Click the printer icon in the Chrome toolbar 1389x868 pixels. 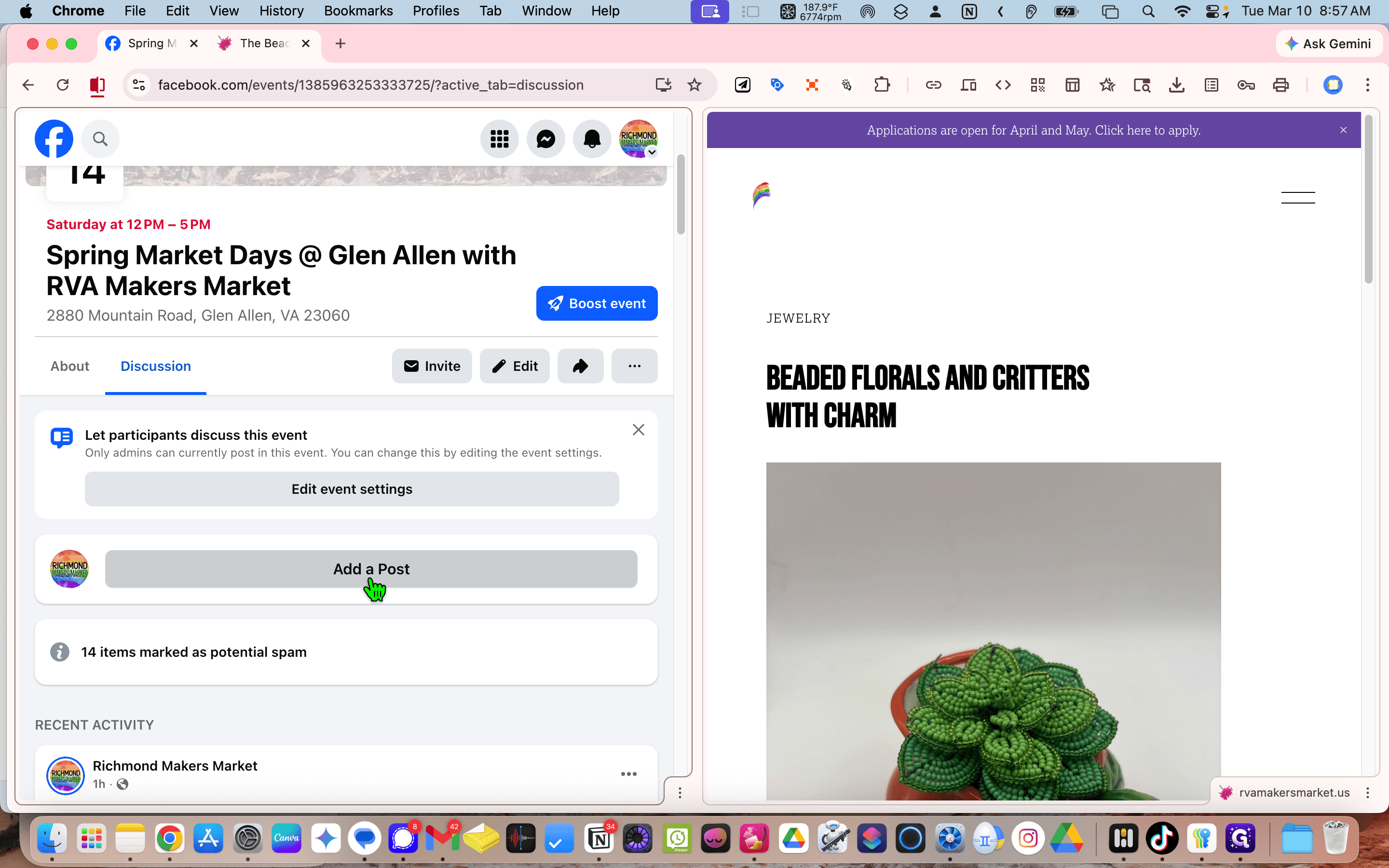coord(1280,85)
